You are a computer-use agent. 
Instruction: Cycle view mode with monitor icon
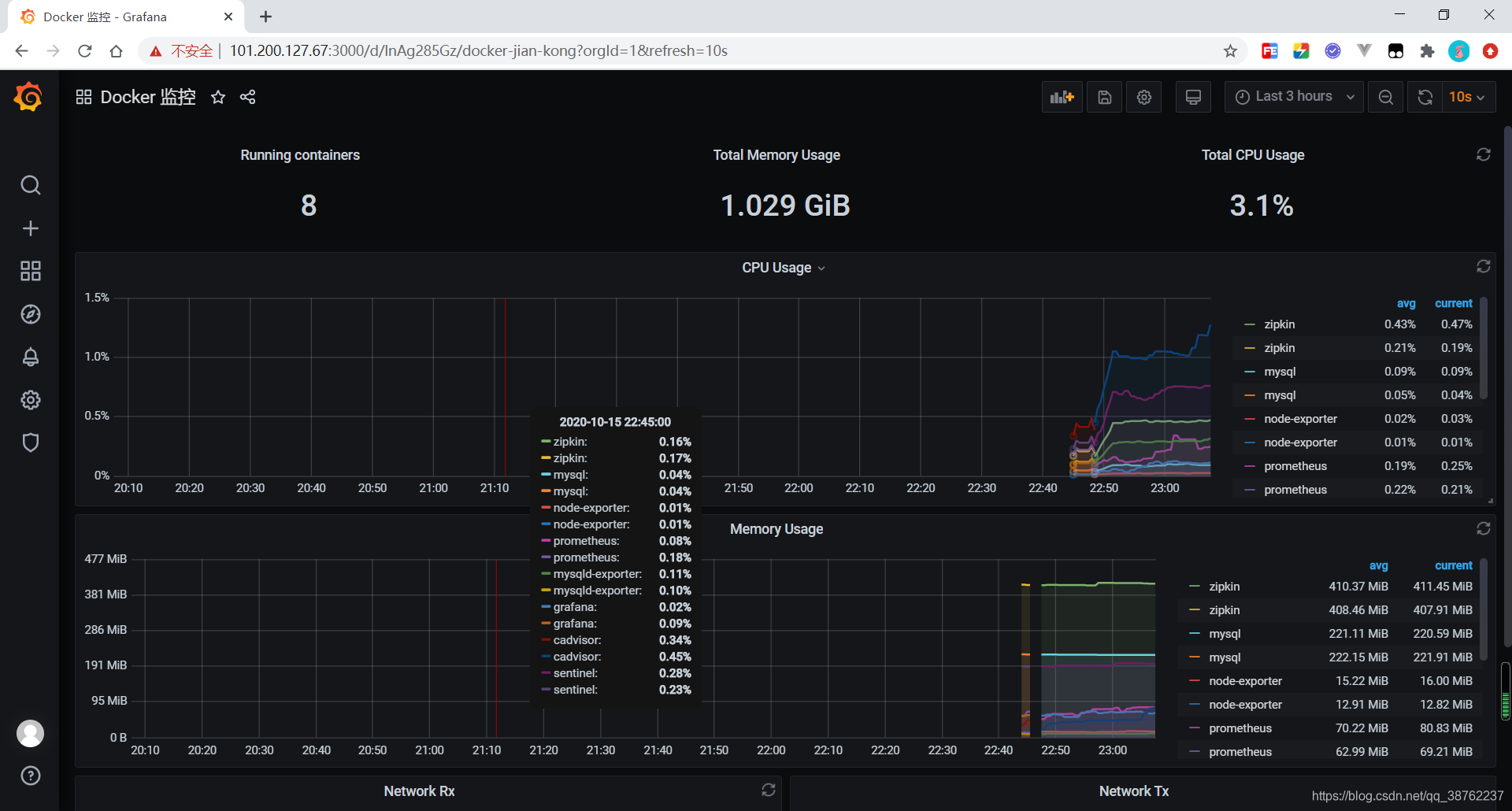[1193, 97]
